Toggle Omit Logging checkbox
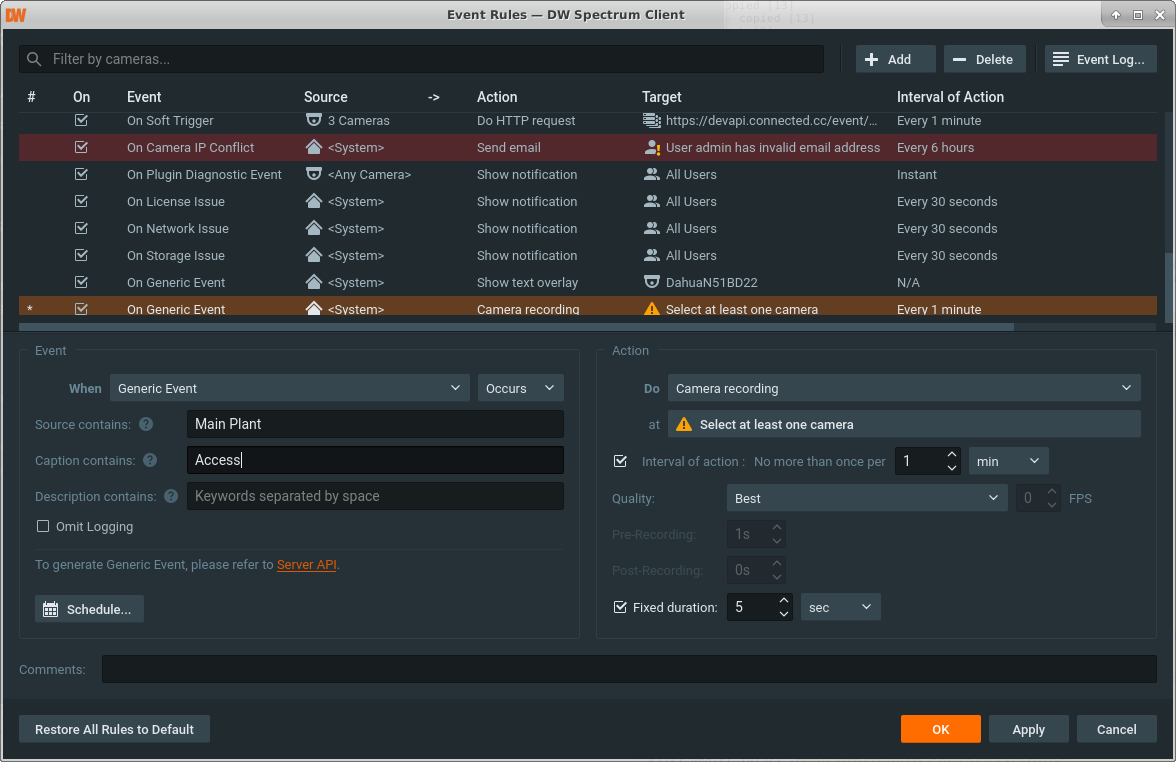This screenshot has height=762, width=1176. click(x=43, y=527)
